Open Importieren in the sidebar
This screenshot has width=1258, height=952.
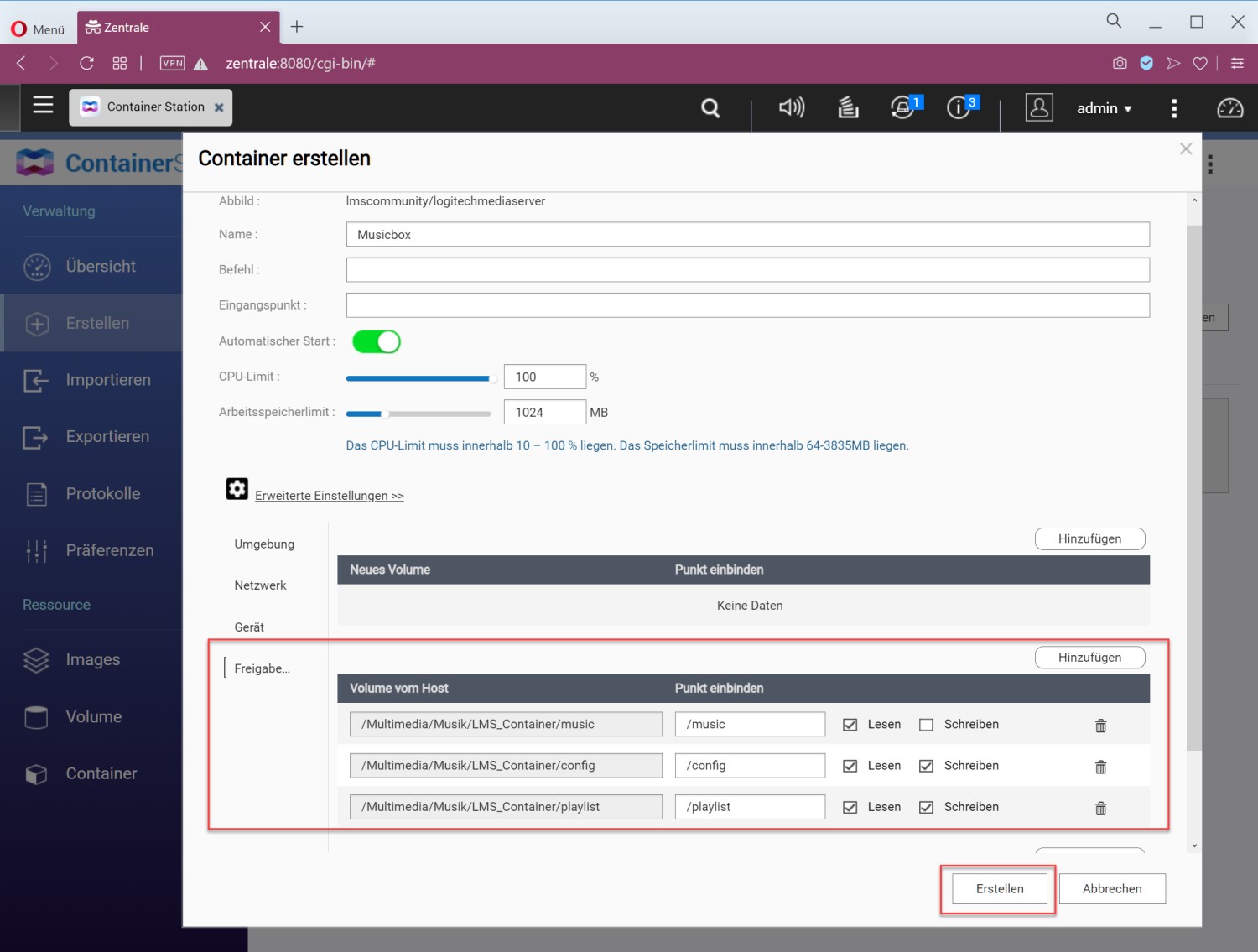(91, 380)
